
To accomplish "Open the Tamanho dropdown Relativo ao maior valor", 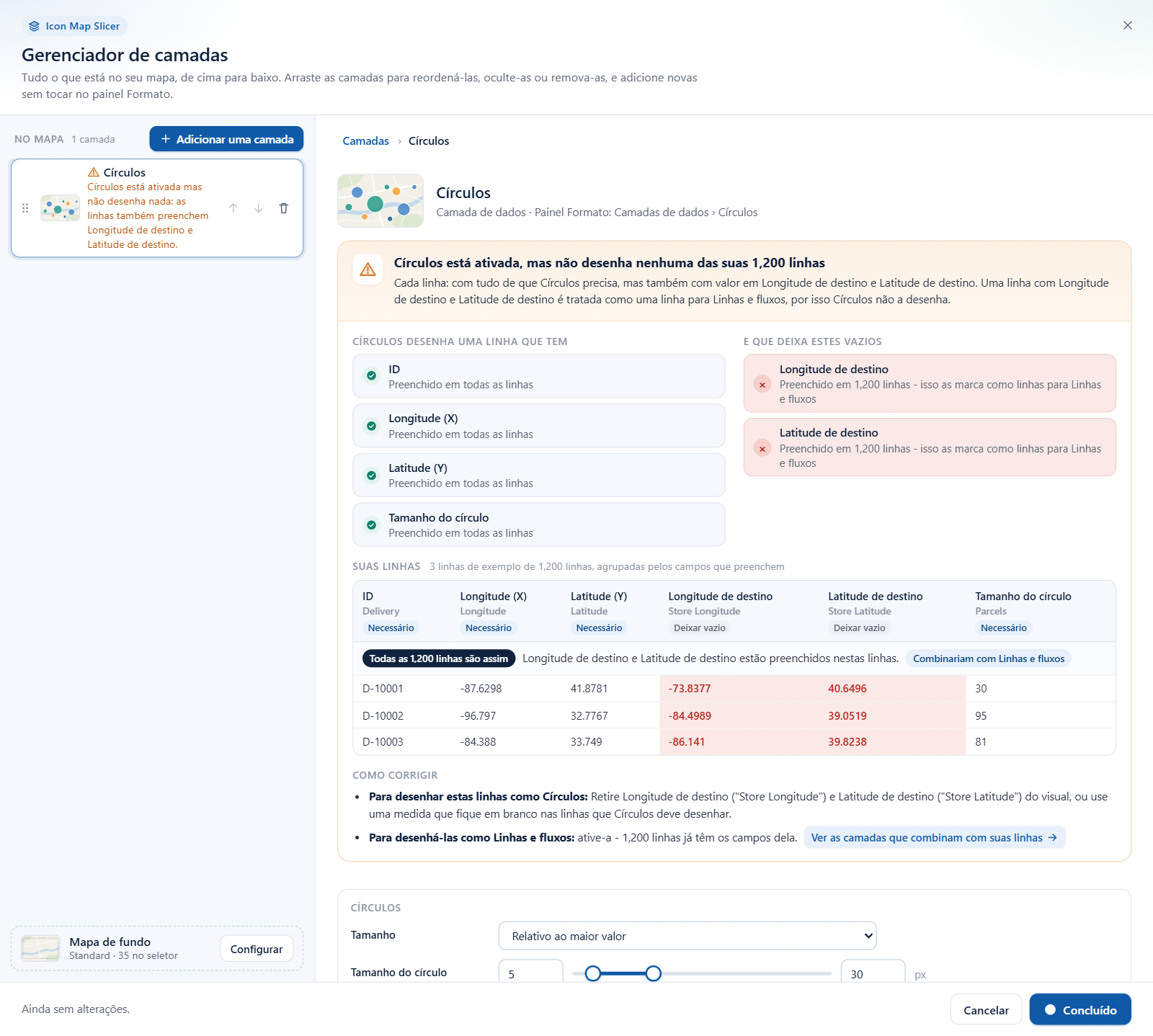I will (x=687, y=936).
